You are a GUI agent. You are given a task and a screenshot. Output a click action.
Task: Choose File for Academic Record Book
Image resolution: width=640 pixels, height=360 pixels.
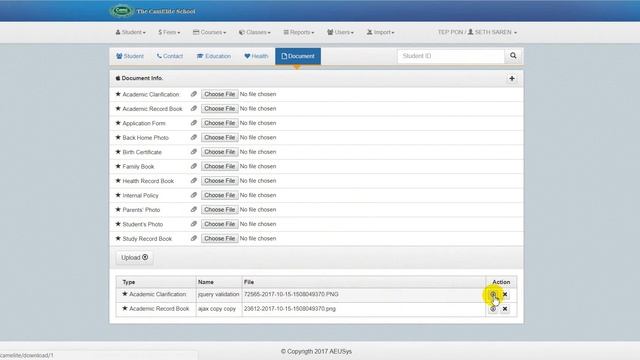(220, 109)
